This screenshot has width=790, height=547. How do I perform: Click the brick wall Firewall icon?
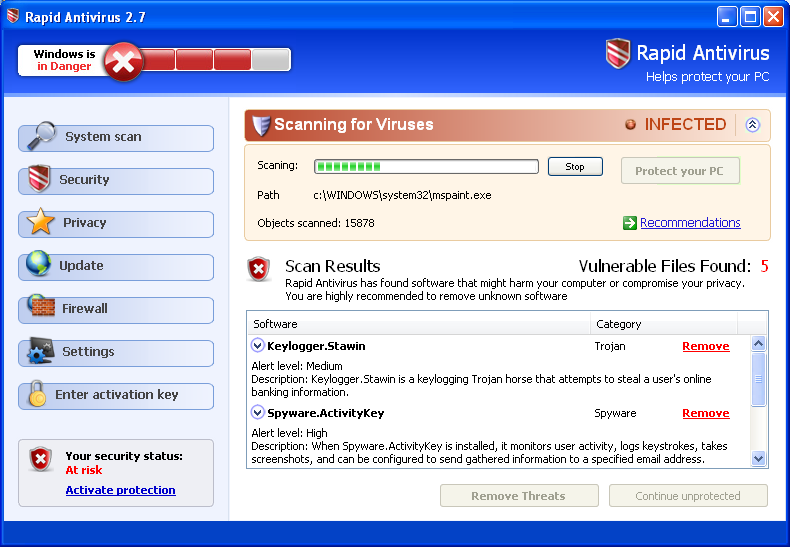(40, 307)
